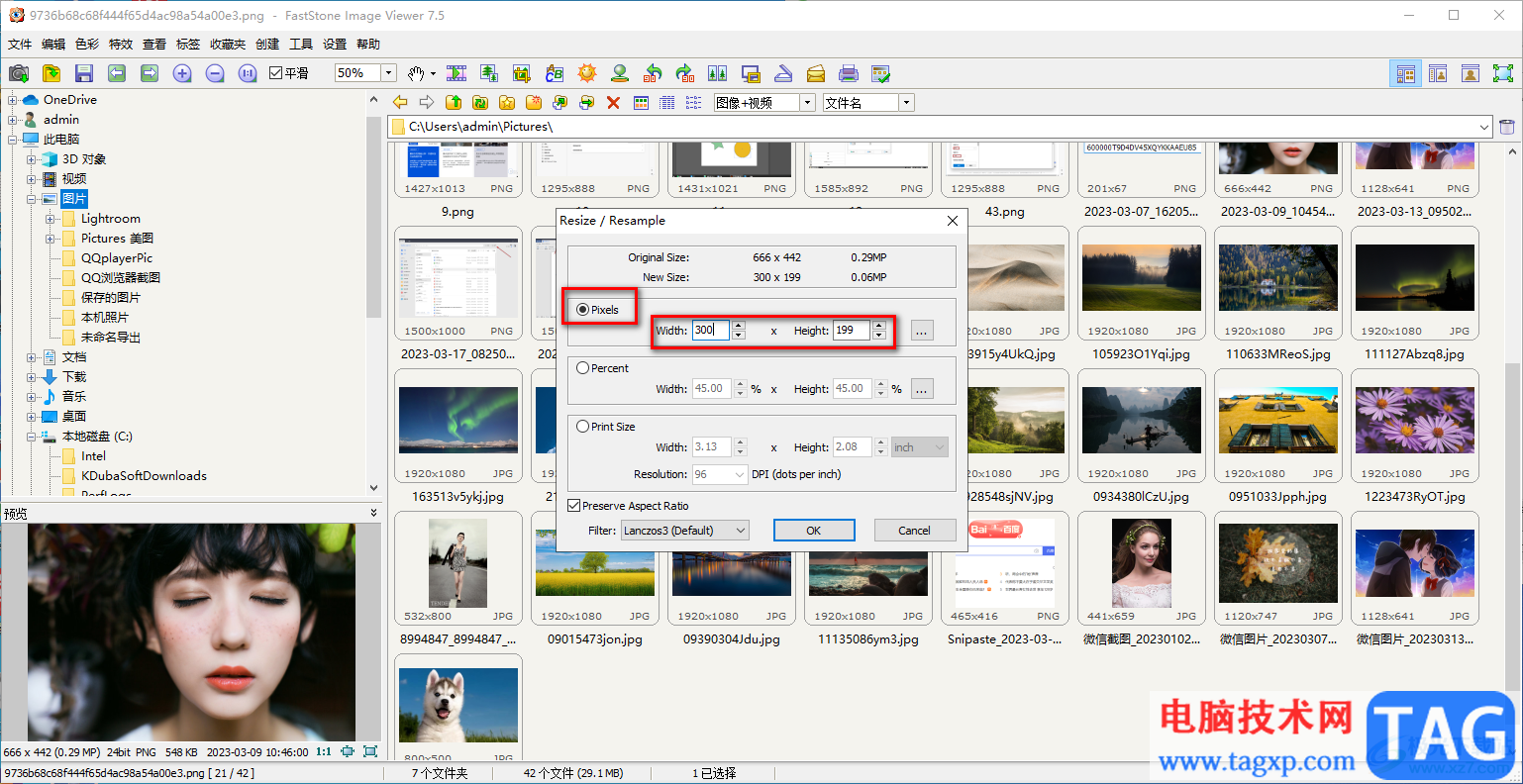The width and height of the screenshot is (1523, 784).
Task: Open the 特效 menu
Action: coord(121,45)
